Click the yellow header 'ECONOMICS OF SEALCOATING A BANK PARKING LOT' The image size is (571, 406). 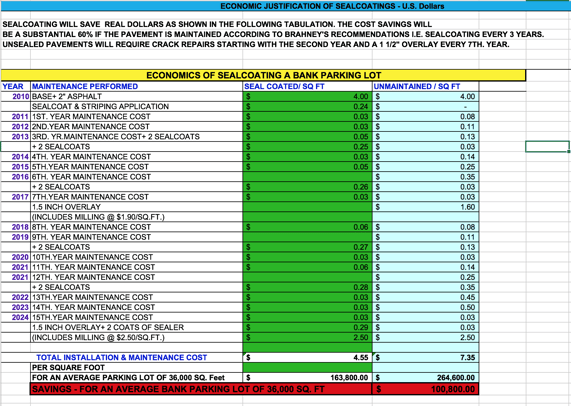click(263, 75)
